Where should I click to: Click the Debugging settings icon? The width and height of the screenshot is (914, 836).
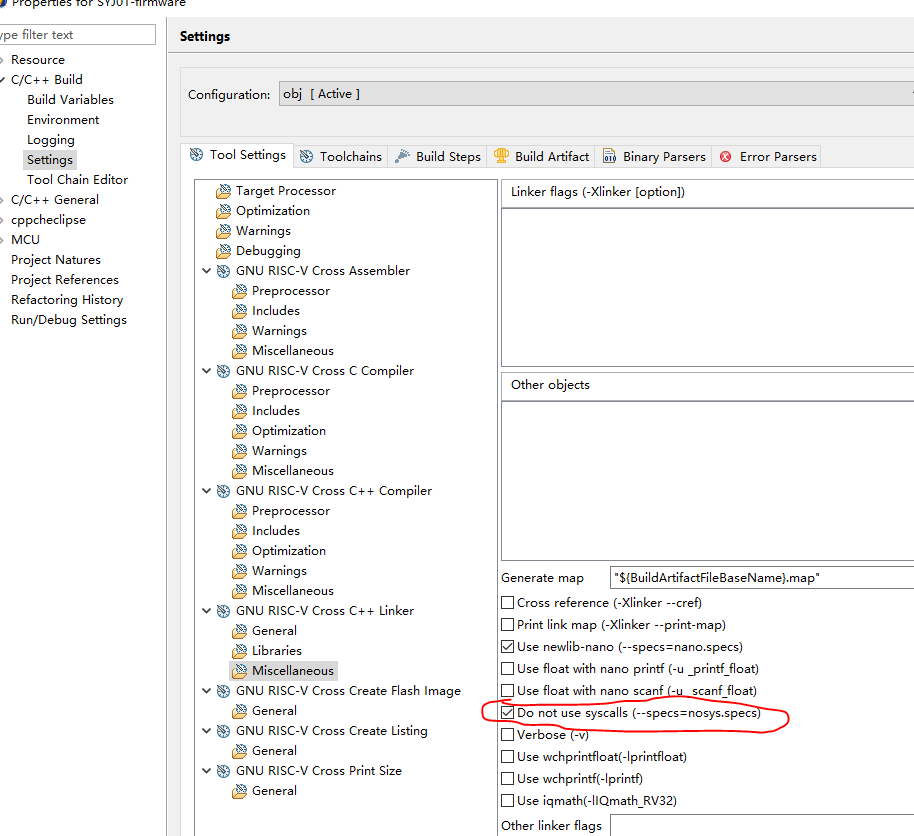point(223,251)
